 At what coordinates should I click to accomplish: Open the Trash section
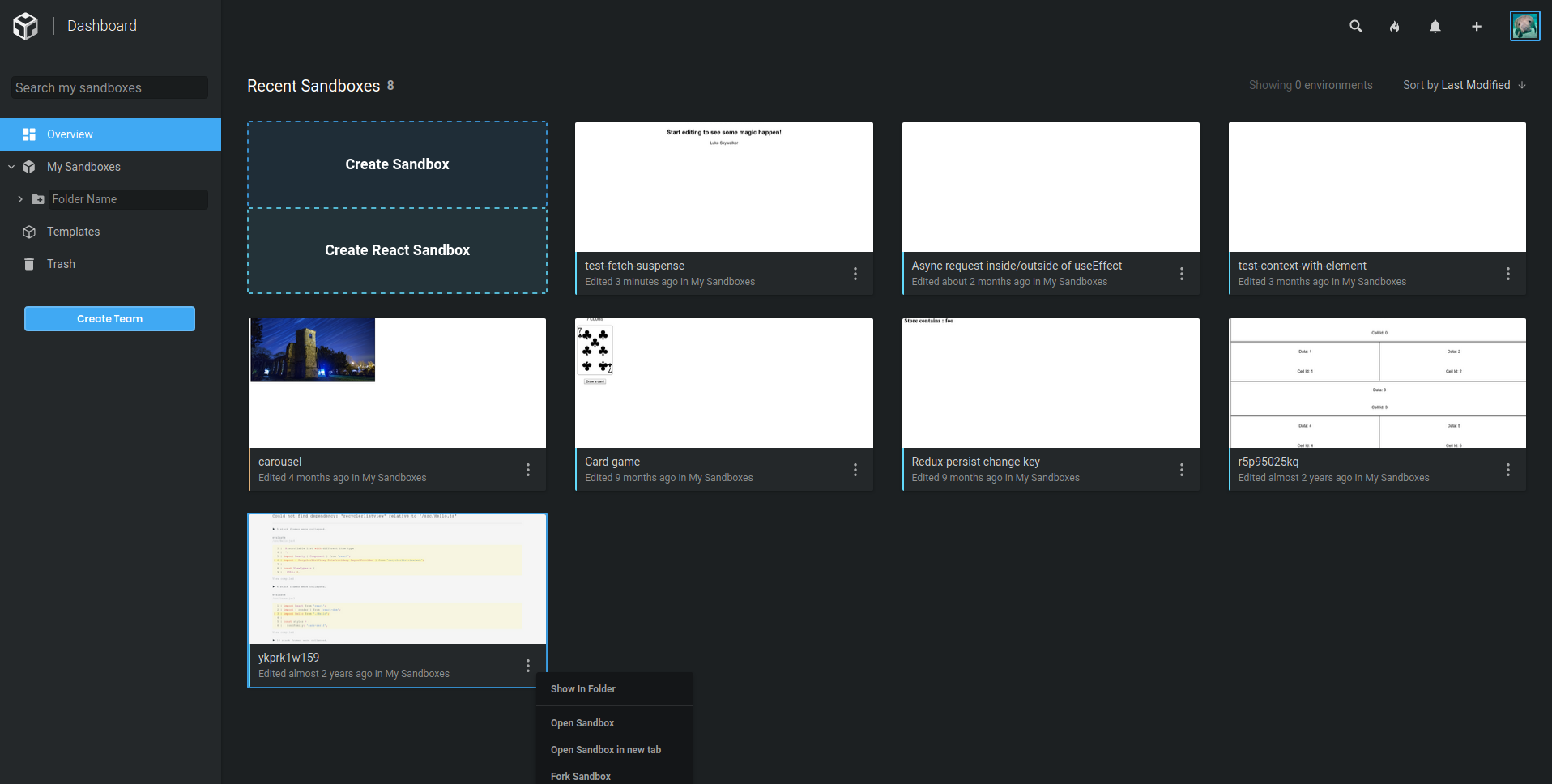tap(61, 264)
